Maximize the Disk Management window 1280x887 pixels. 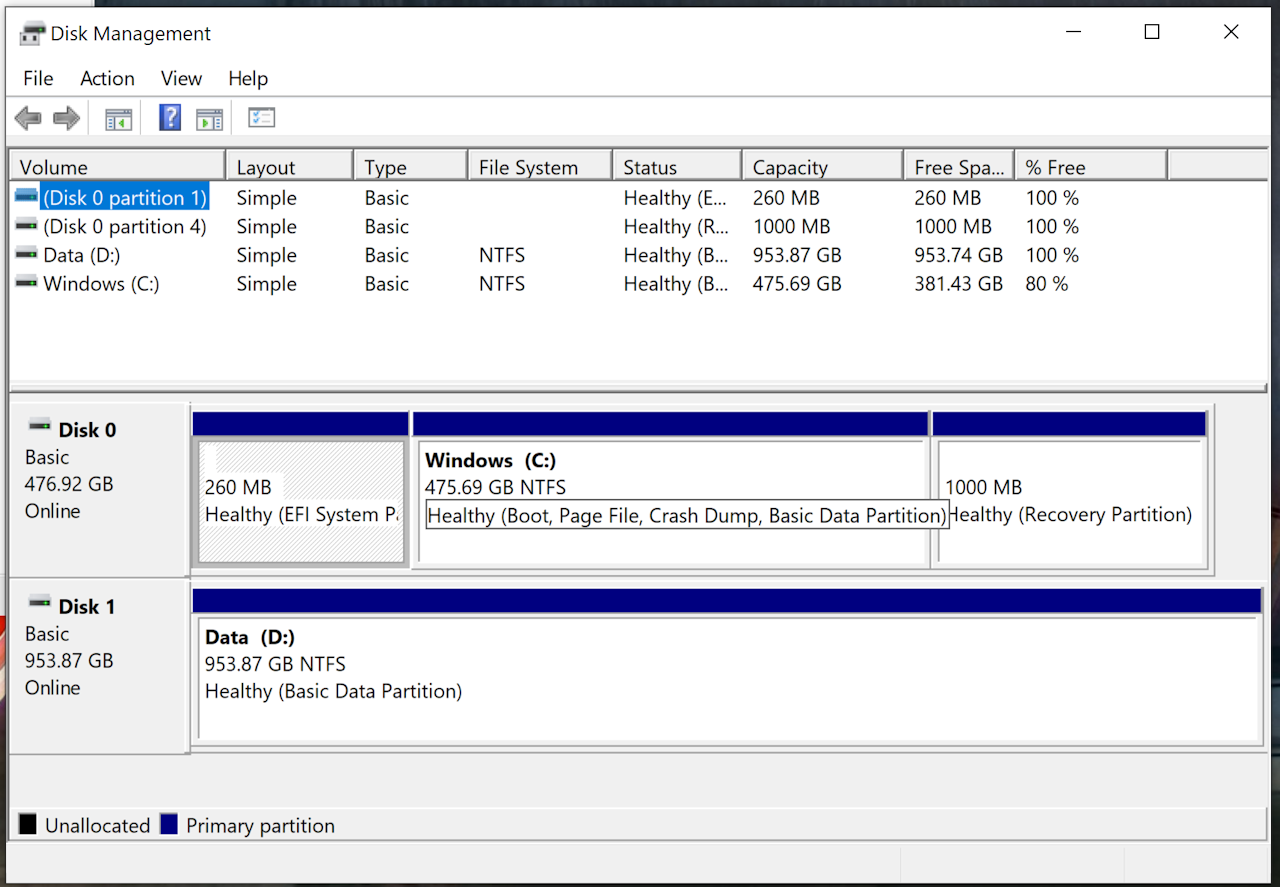click(1152, 32)
